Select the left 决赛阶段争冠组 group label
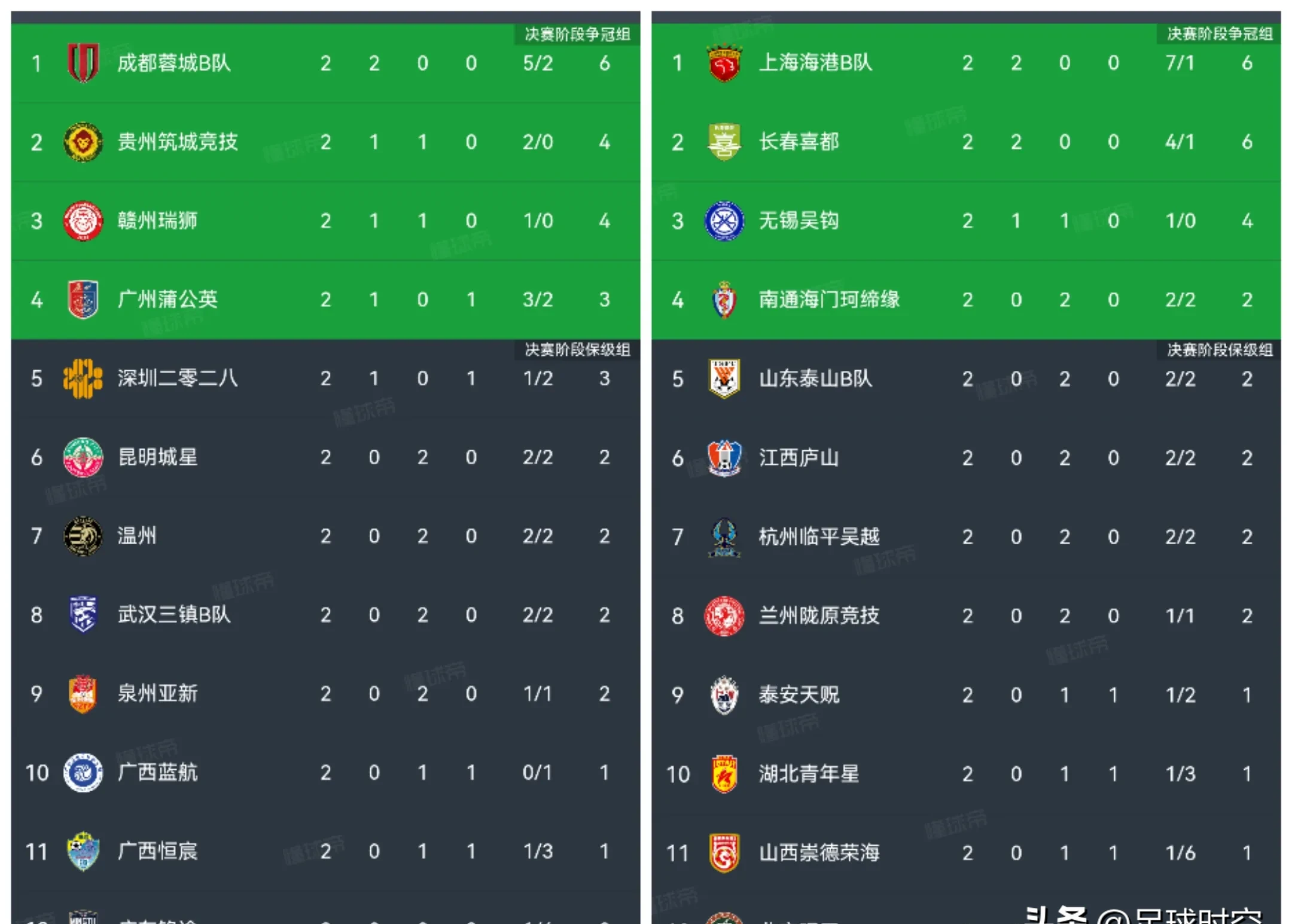 577,34
